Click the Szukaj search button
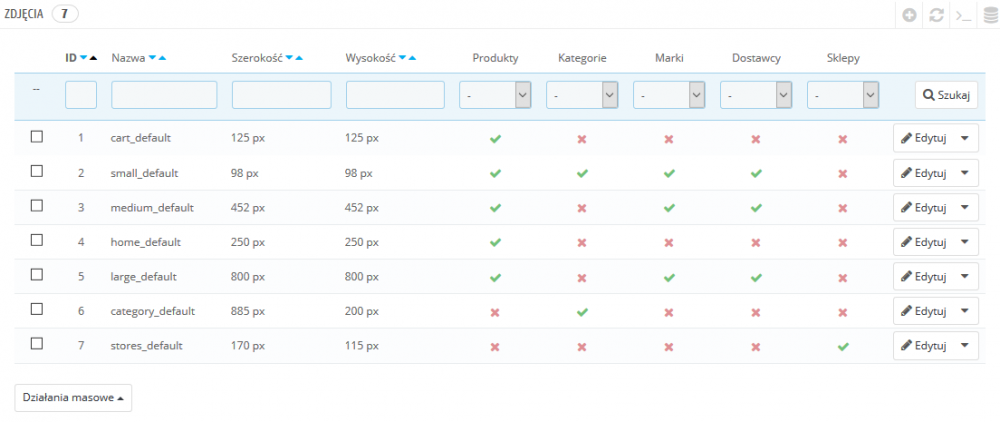Screen dimensions: 1000x422 [946, 95]
